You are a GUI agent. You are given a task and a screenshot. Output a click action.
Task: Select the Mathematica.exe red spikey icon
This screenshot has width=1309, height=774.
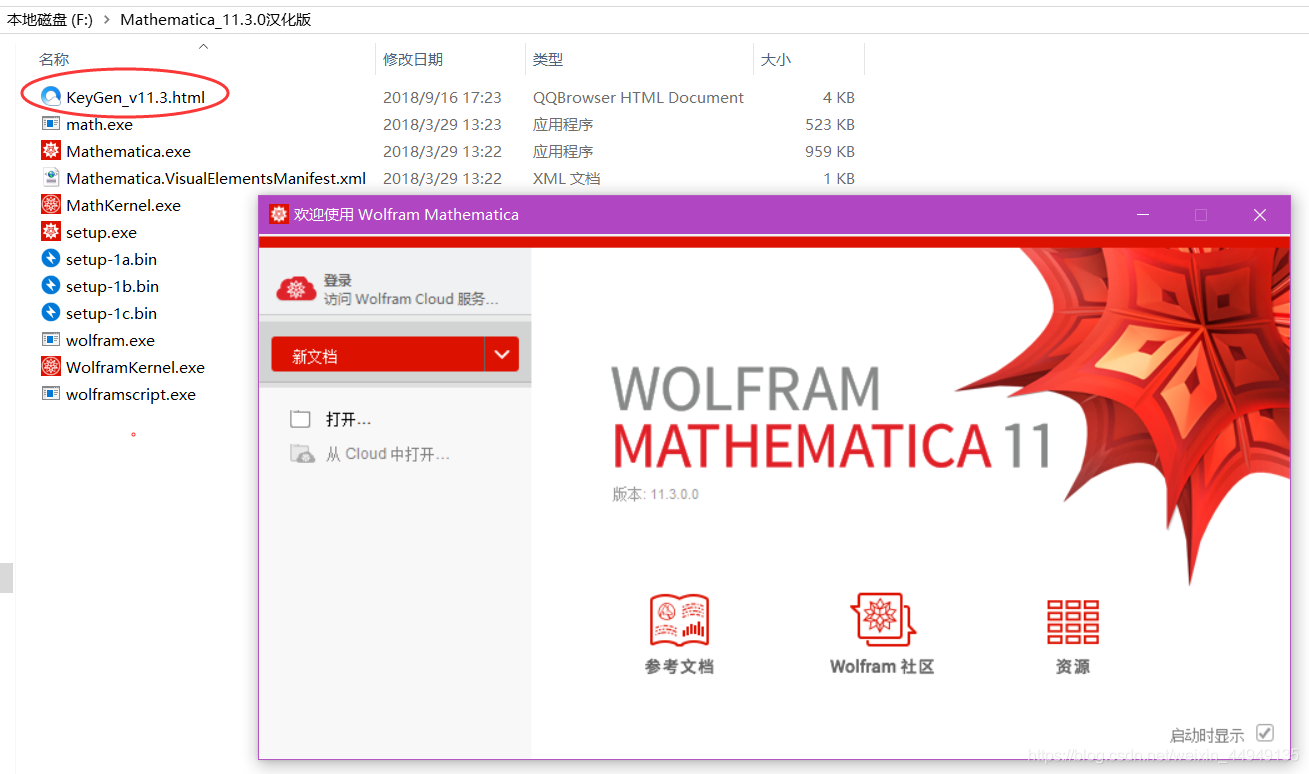[51, 151]
